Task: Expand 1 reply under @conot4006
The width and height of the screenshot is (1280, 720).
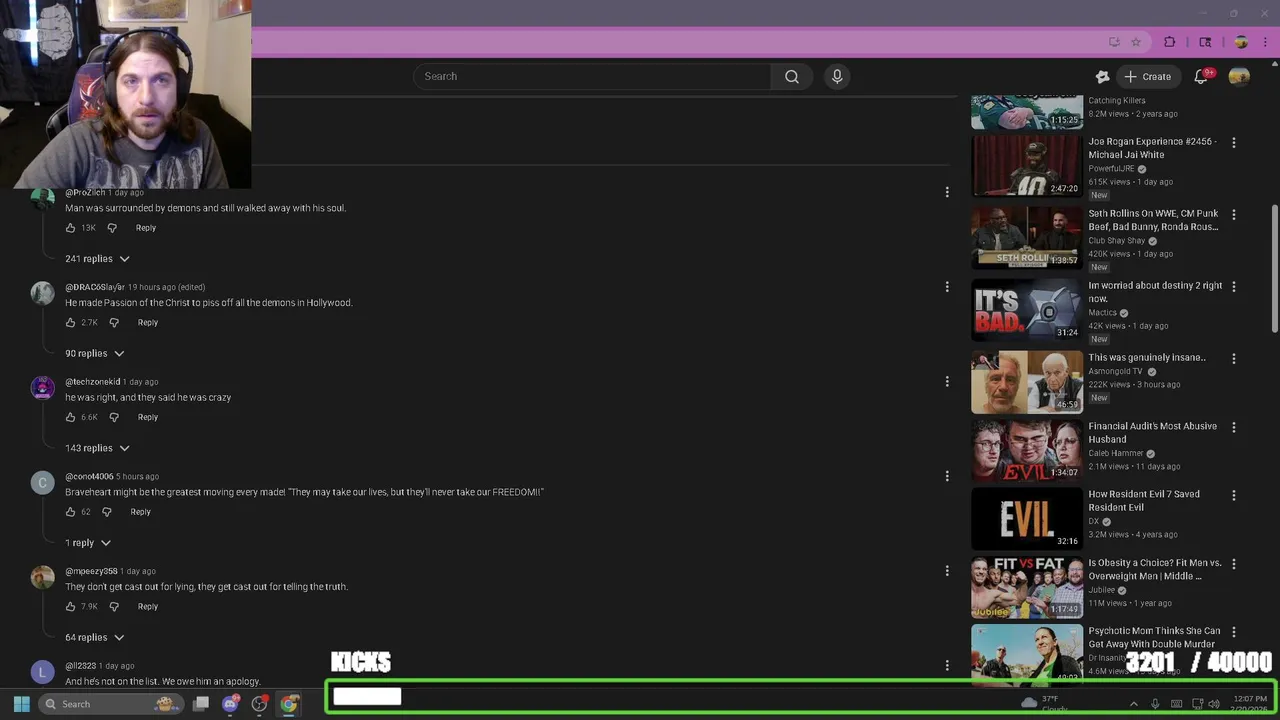Action: (88, 543)
